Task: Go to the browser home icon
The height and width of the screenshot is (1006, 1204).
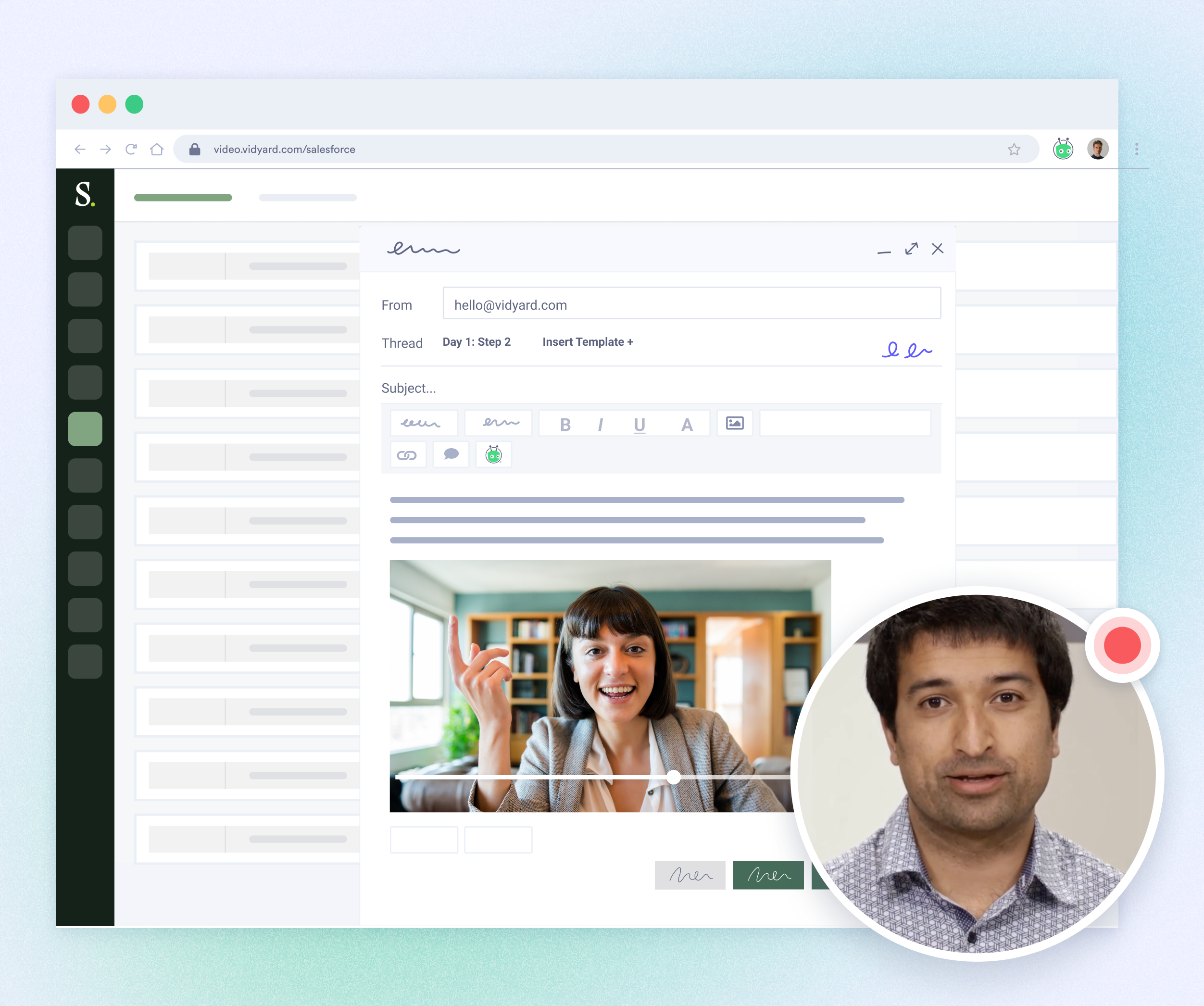Action: pyautogui.click(x=157, y=149)
